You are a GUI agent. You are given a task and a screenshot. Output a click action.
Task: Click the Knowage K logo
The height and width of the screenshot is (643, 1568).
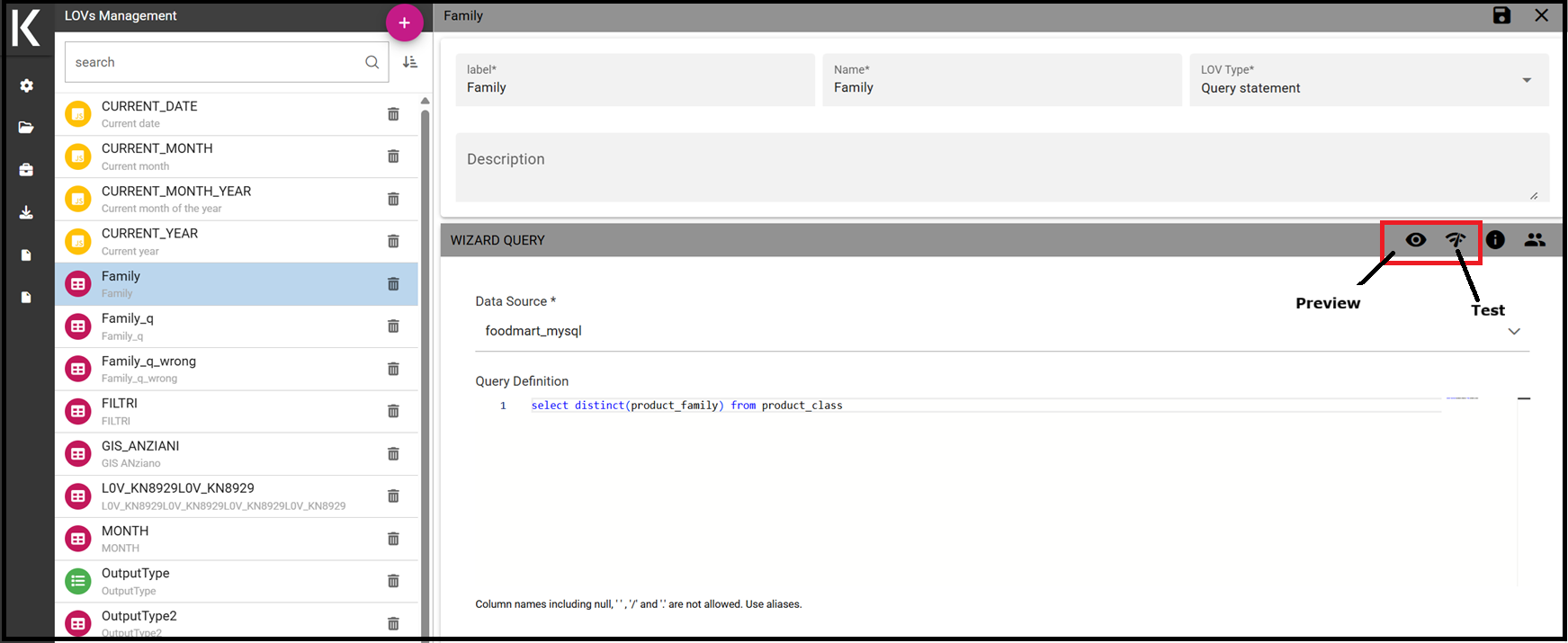[26, 28]
